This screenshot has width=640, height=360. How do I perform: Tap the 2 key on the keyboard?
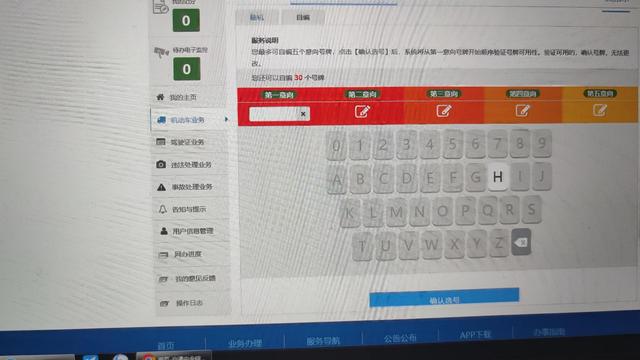pos(383,144)
